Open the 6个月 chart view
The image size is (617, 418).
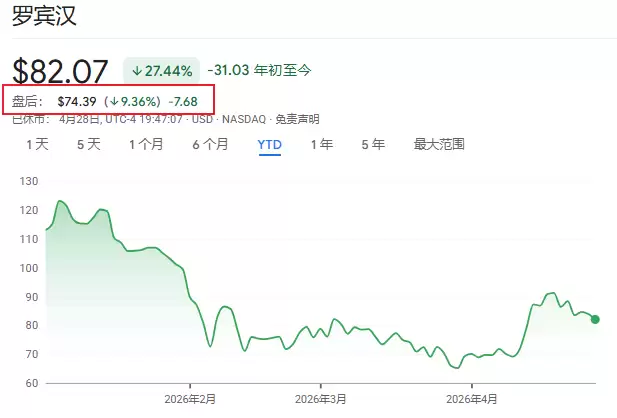pyautogui.click(x=210, y=144)
